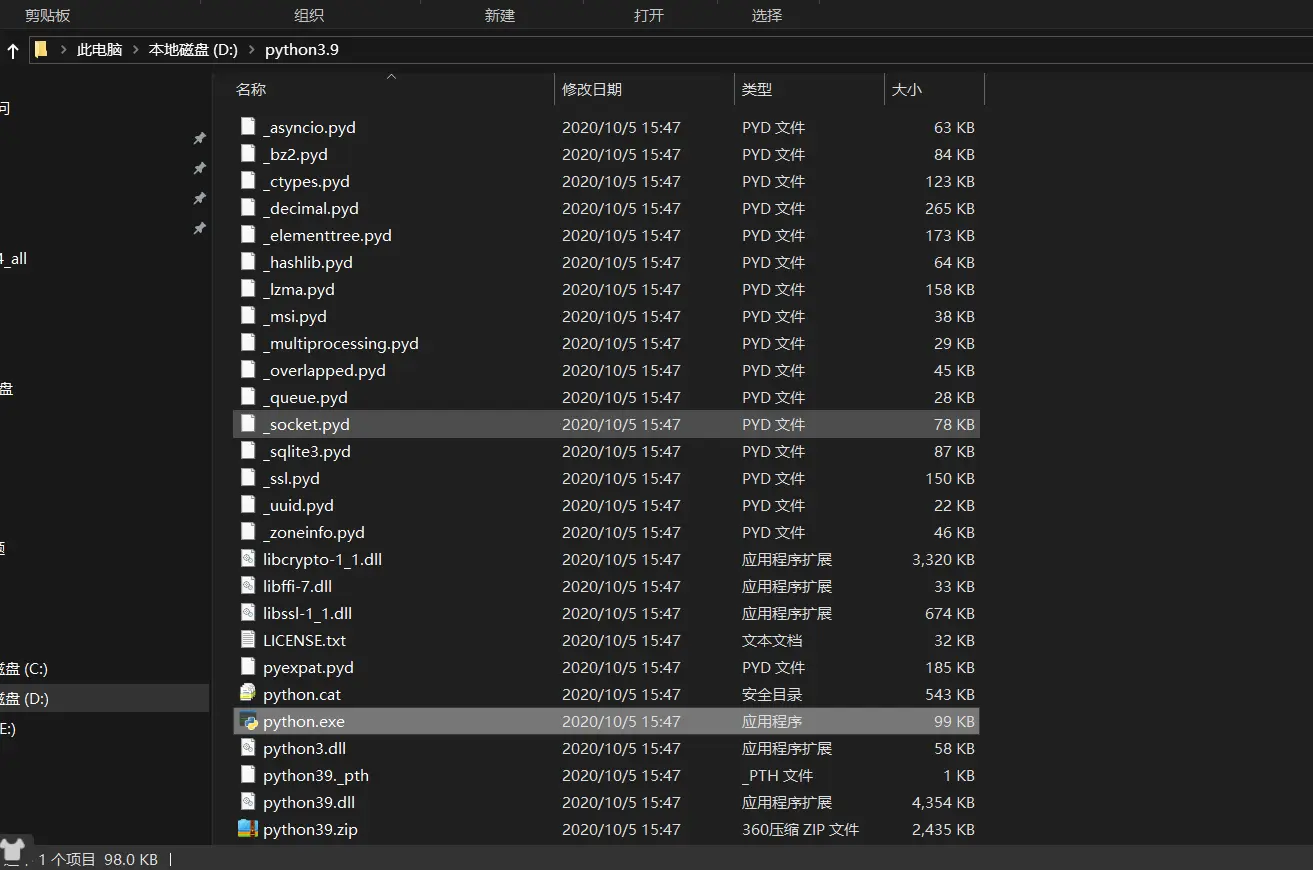Expand chevron after 此电脑 in address bar
Viewport: 1313px width, 870px height.
(135, 49)
